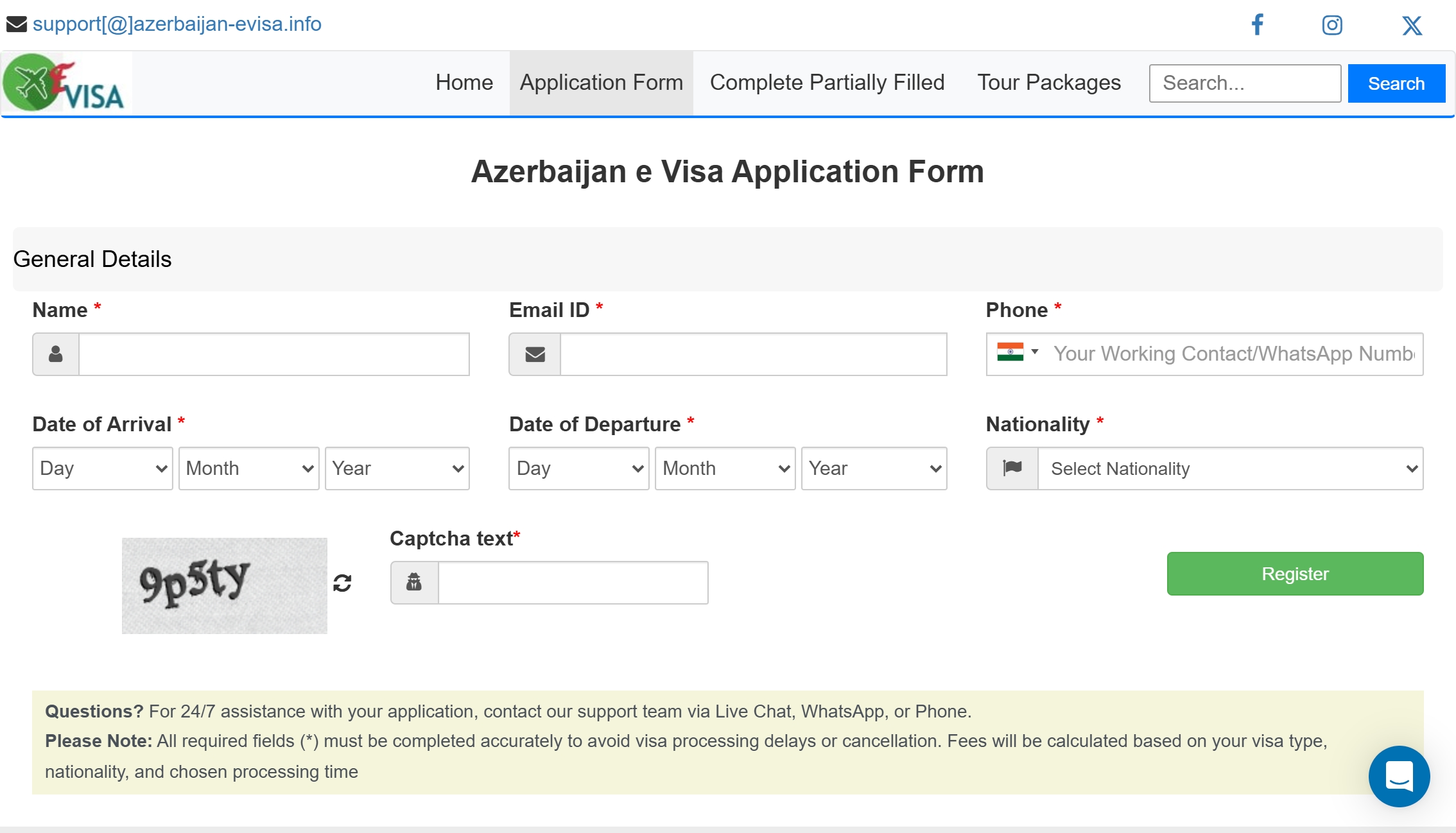Image resolution: width=1456 pixels, height=833 pixels.
Task: Go to the Home menu item
Action: tap(464, 83)
